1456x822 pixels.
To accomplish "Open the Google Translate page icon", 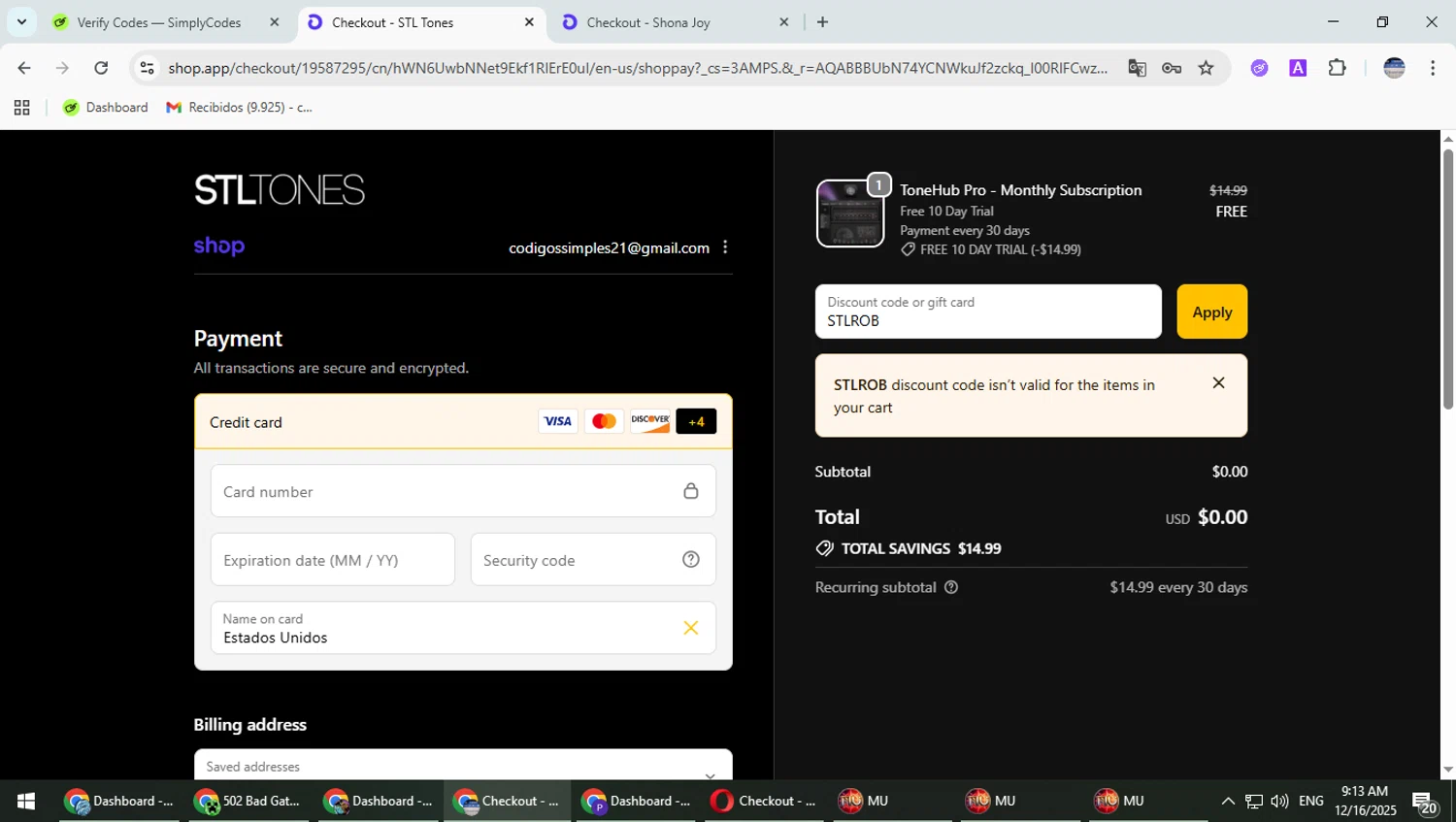I will click(x=1137, y=68).
